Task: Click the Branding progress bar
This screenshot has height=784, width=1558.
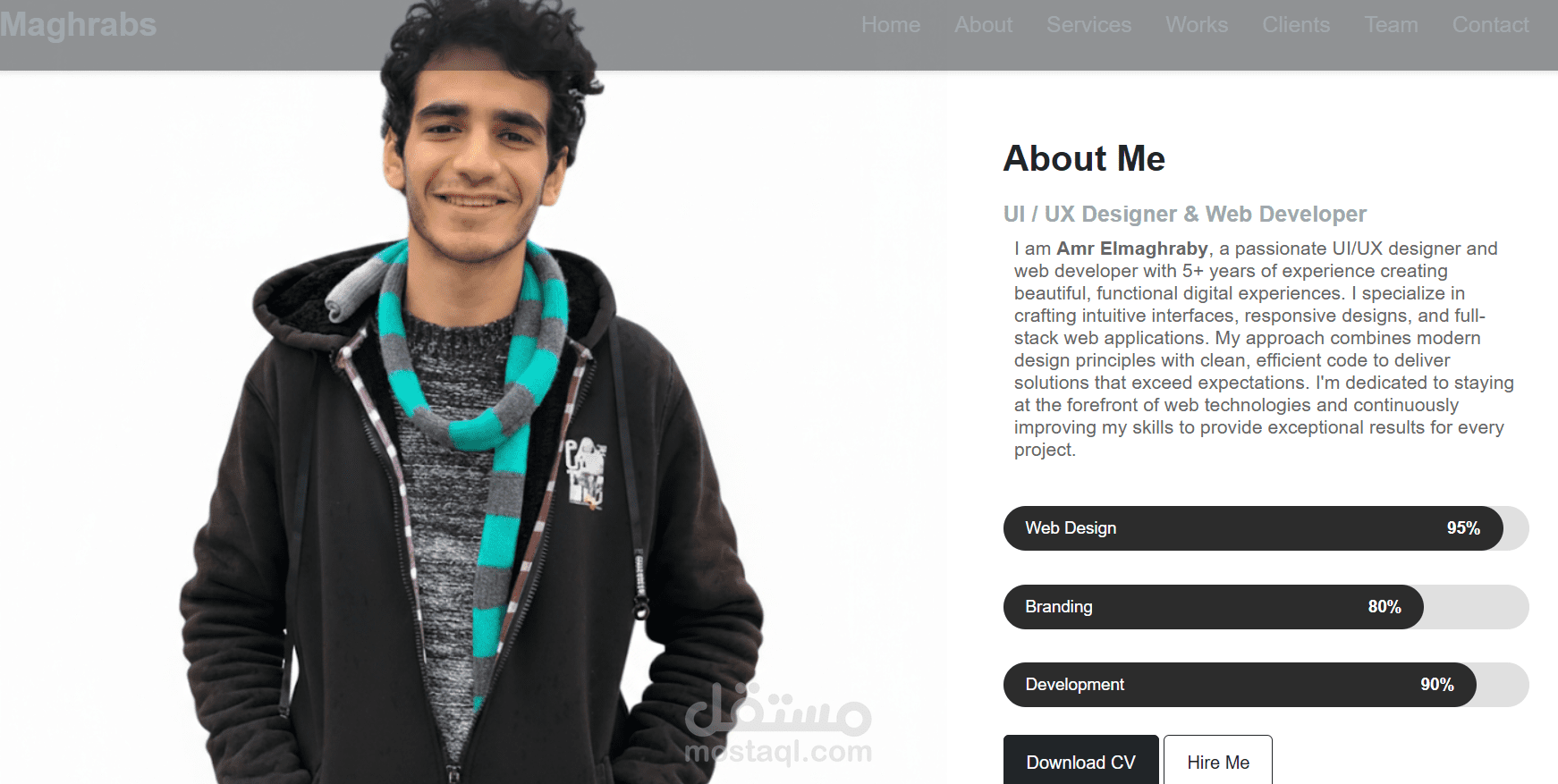Action: [1266, 607]
